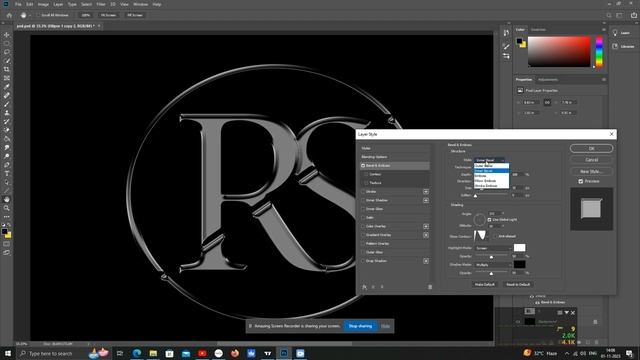
Task: Switch to the Swatches tab
Action: [538, 29]
